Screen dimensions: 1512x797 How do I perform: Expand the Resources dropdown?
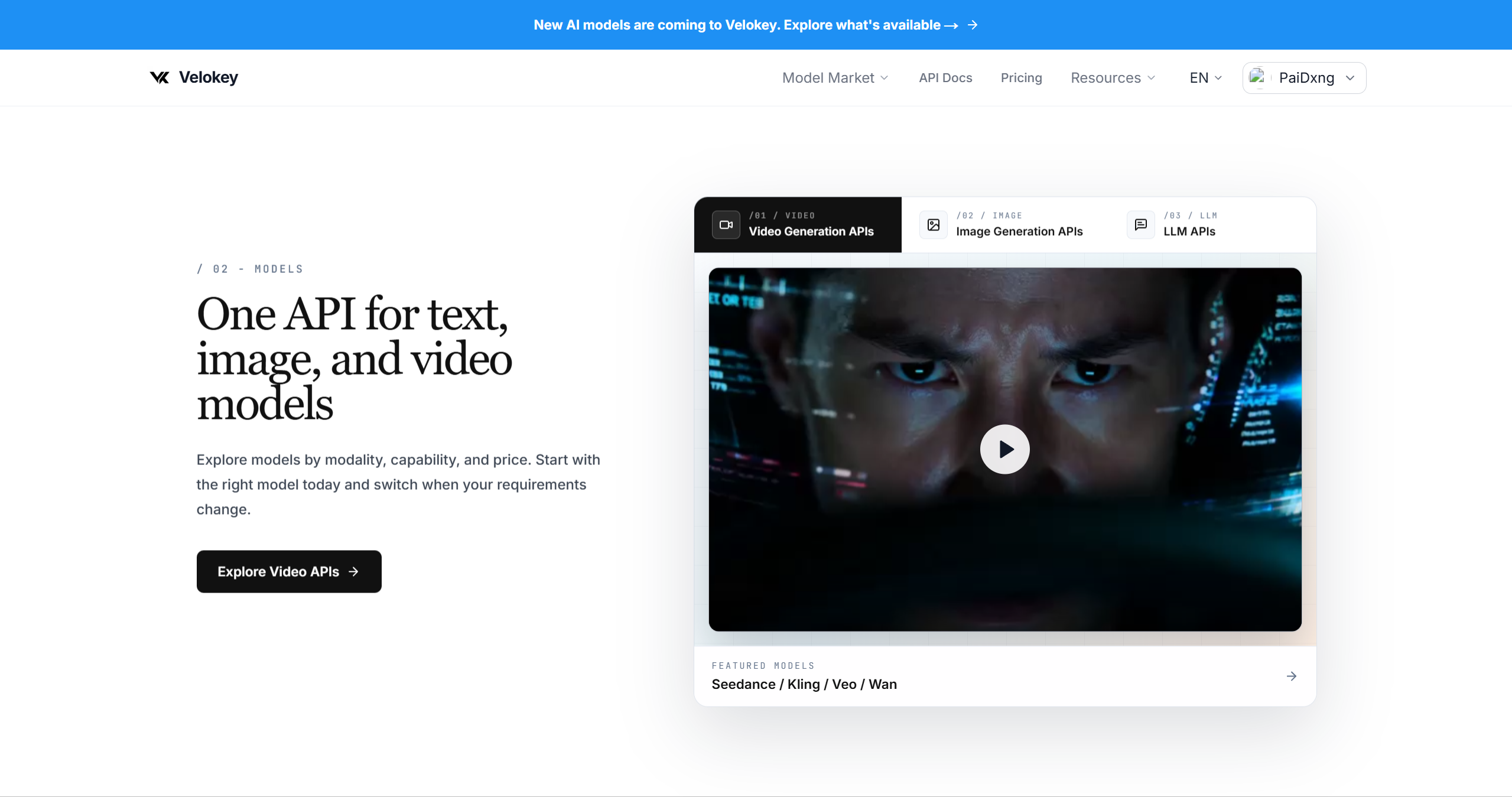pyautogui.click(x=1113, y=77)
